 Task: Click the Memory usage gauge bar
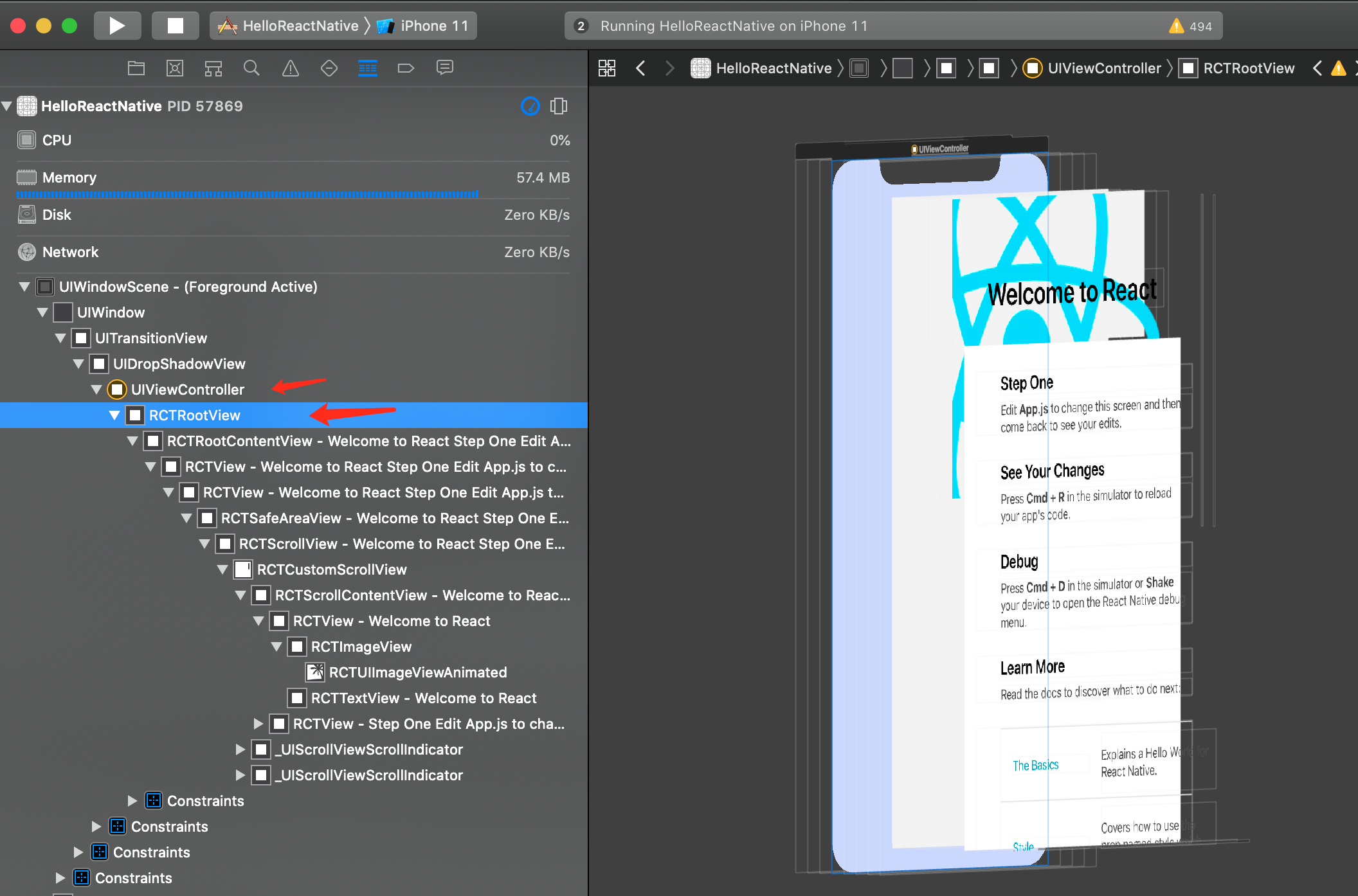[248, 194]
